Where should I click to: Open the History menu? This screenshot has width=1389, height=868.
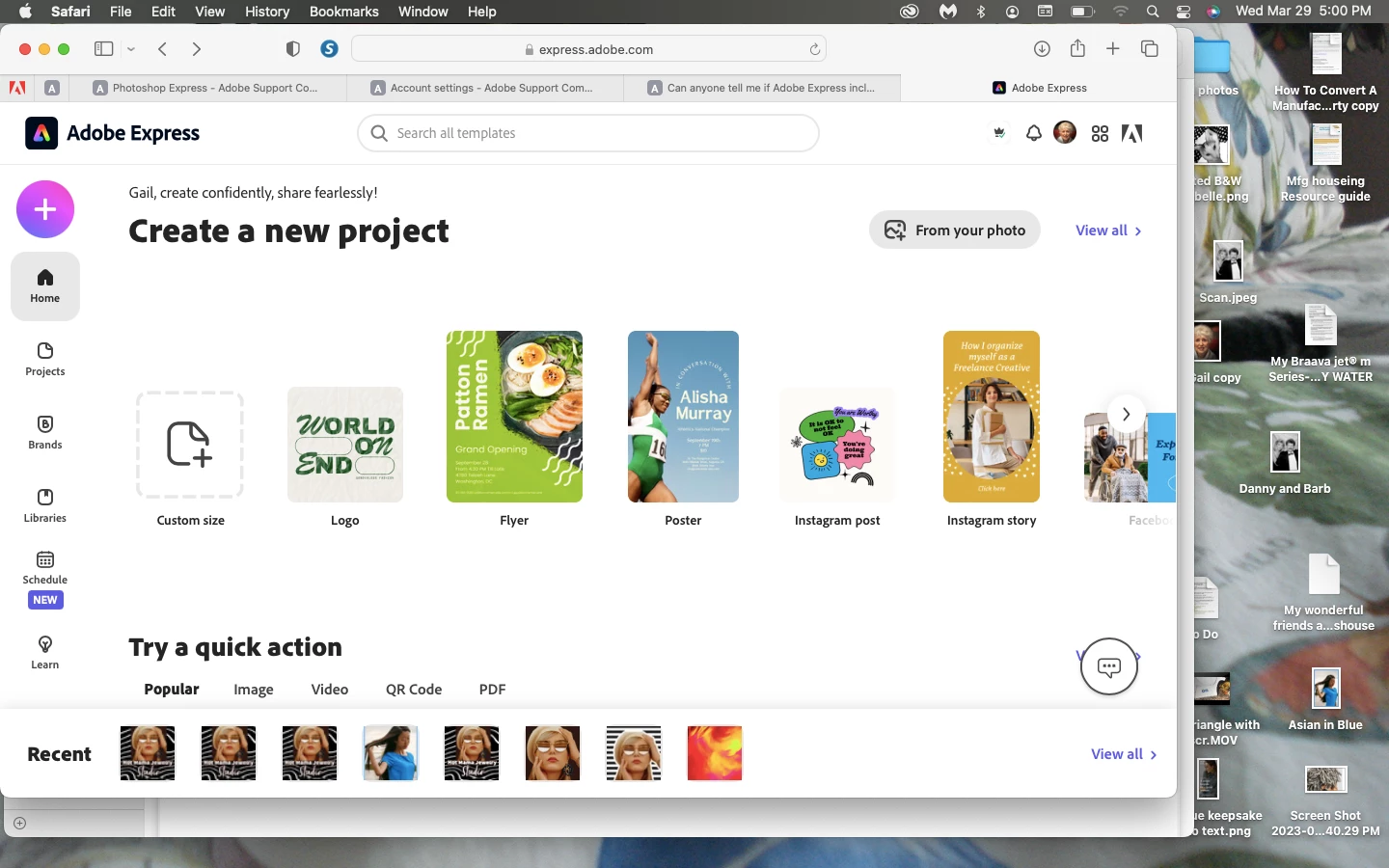[x=267, y=12]
